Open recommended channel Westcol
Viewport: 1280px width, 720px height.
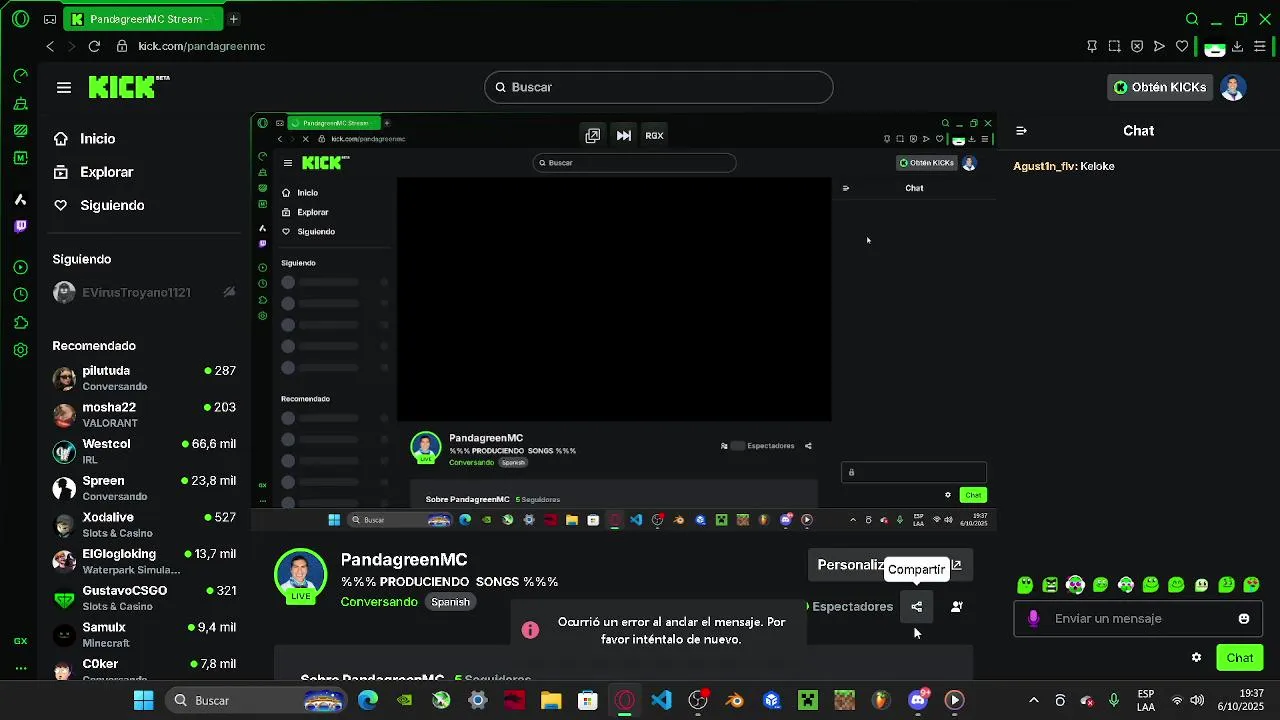(144, 451)
